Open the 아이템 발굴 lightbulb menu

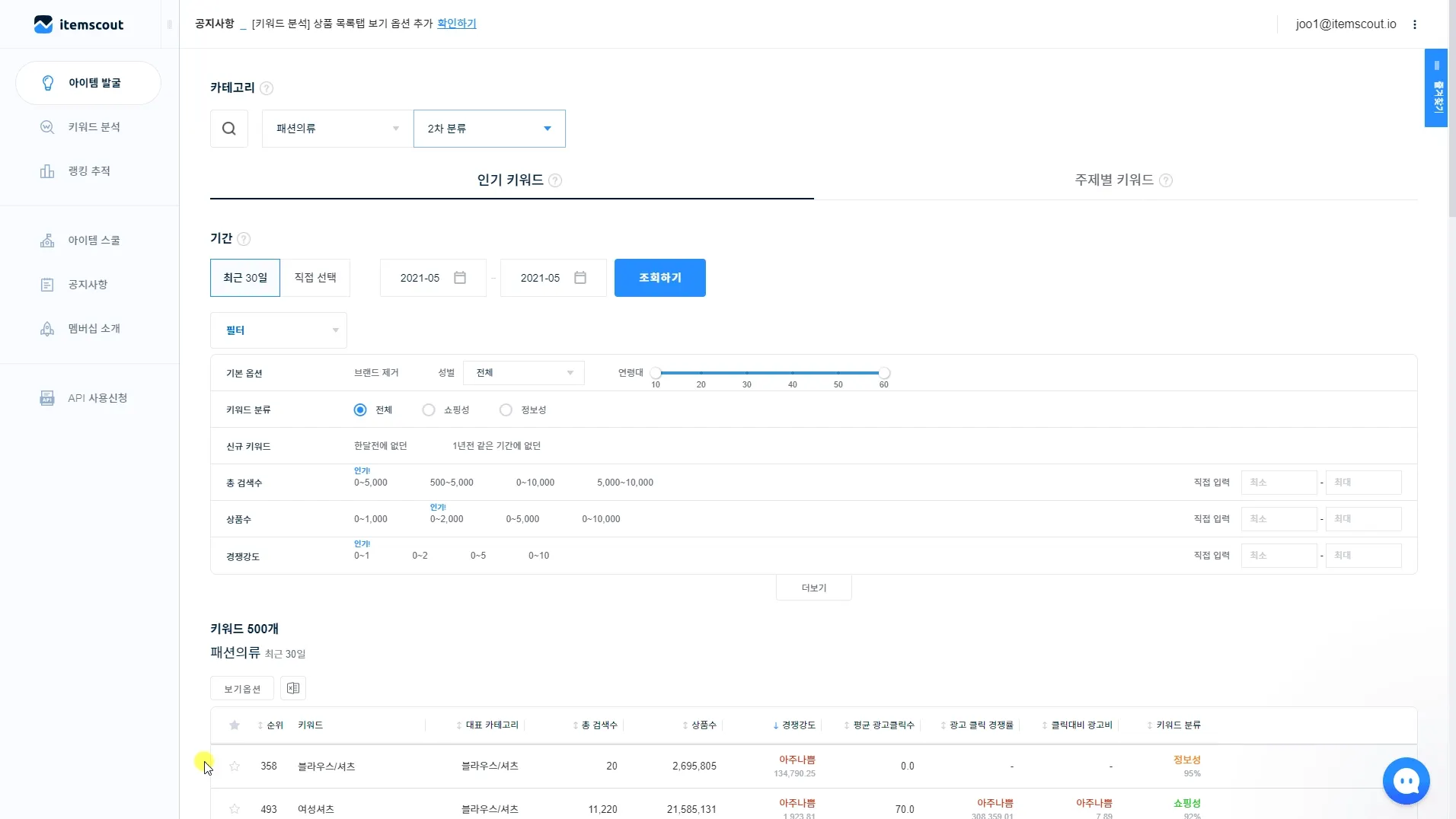88,83
